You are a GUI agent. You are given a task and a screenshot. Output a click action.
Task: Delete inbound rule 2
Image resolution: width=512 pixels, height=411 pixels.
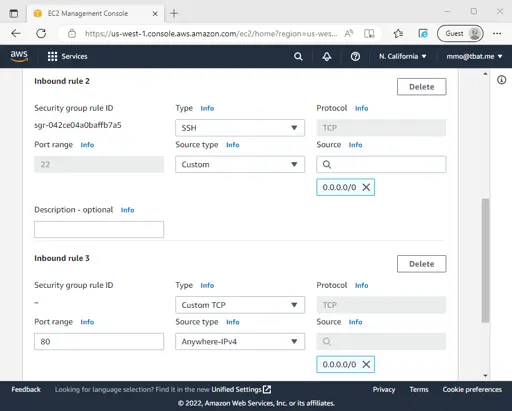(x=422, y=87)
